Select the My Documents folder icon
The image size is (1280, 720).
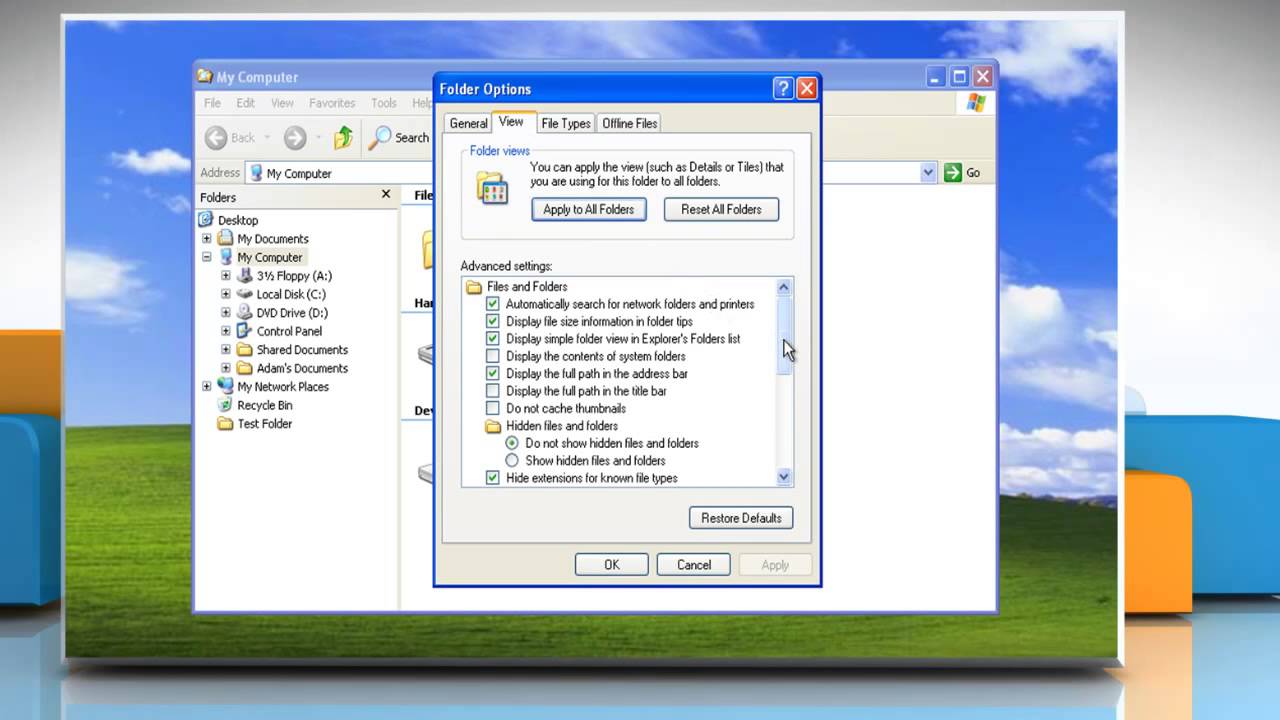(225, 239)
